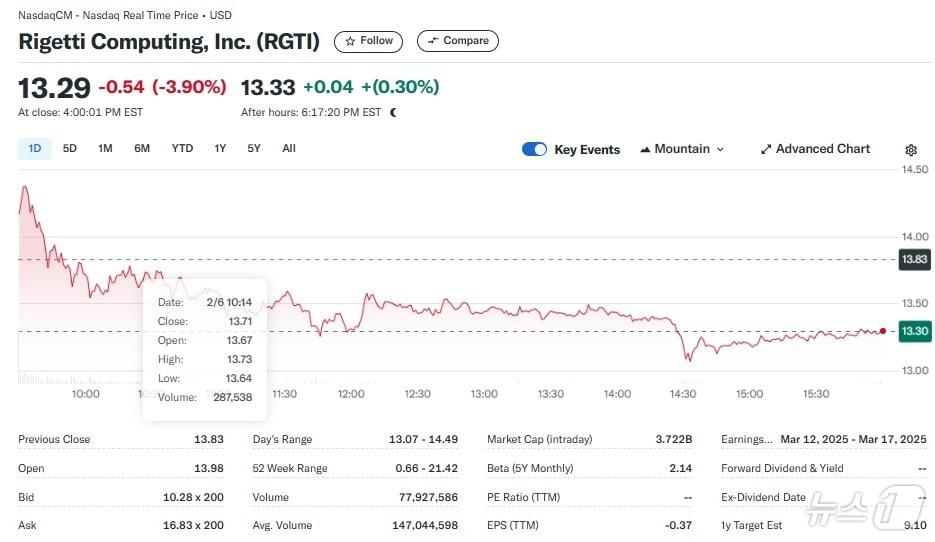Switch to 1Y chart range

[x=220, y=149]
